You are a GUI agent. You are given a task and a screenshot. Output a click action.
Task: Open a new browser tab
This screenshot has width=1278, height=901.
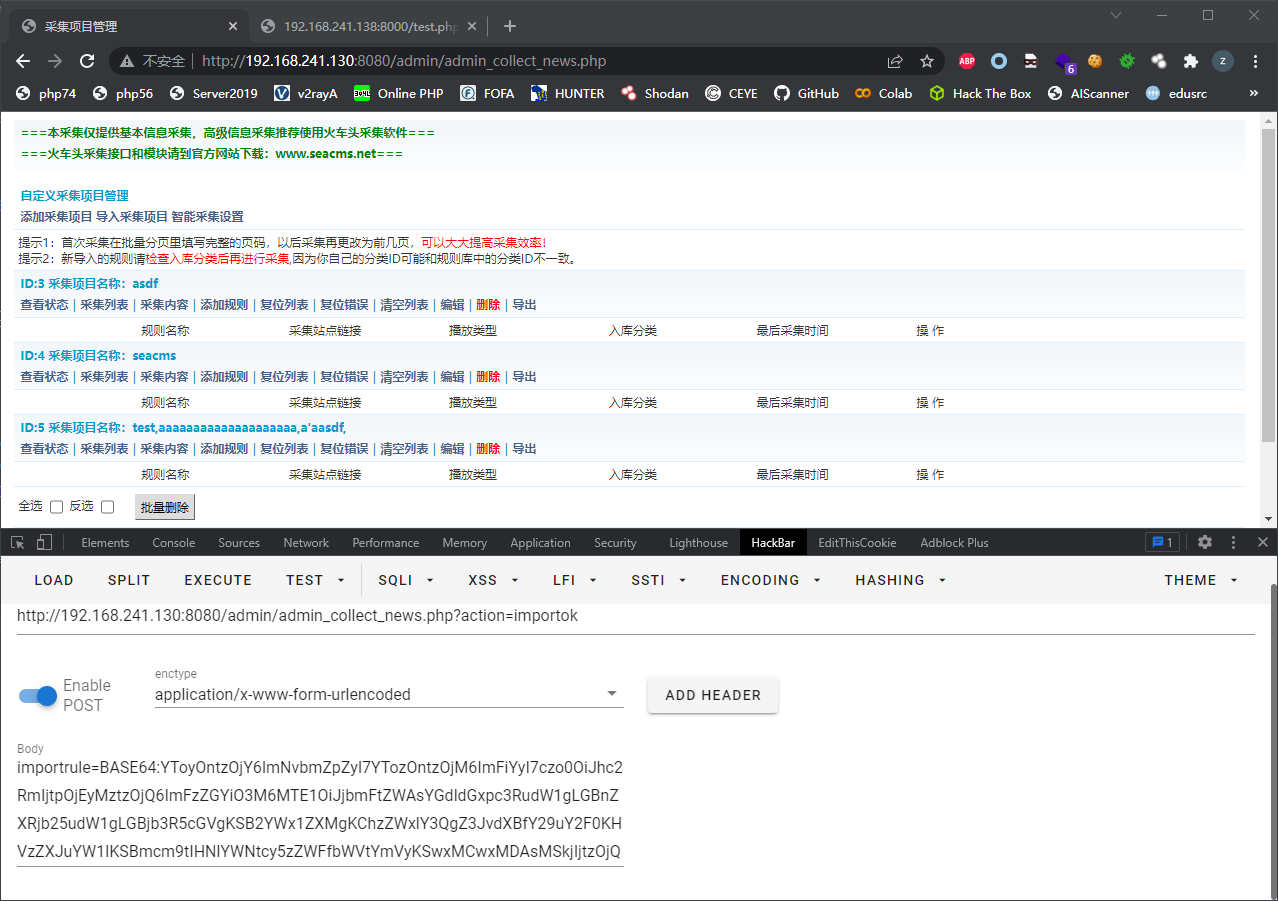[x=510, y=26]
